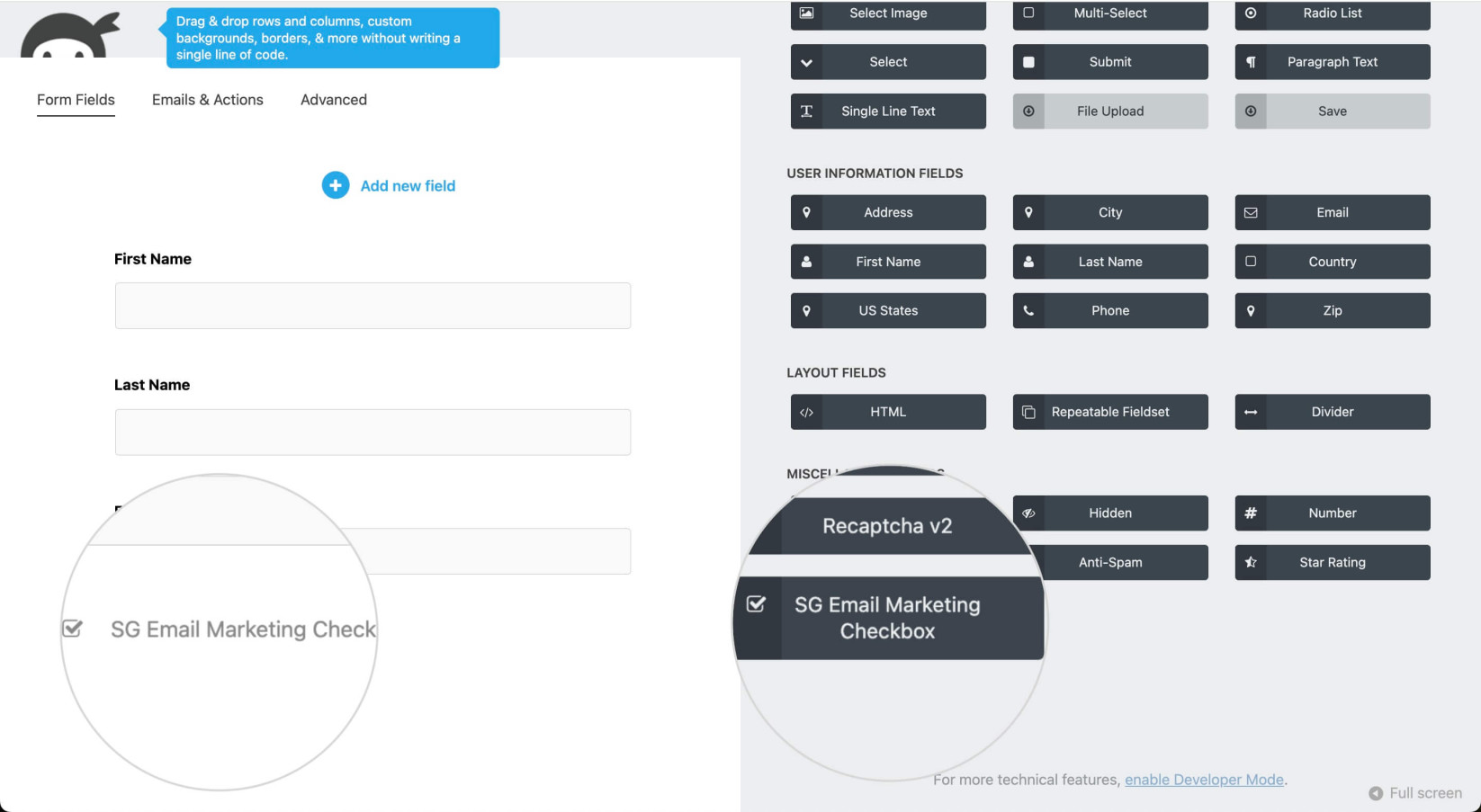This screenshot has height=812, width=1481.
Task: Click the Repeatable Fieldset copy icon
Action: [x=1028, y=412]
